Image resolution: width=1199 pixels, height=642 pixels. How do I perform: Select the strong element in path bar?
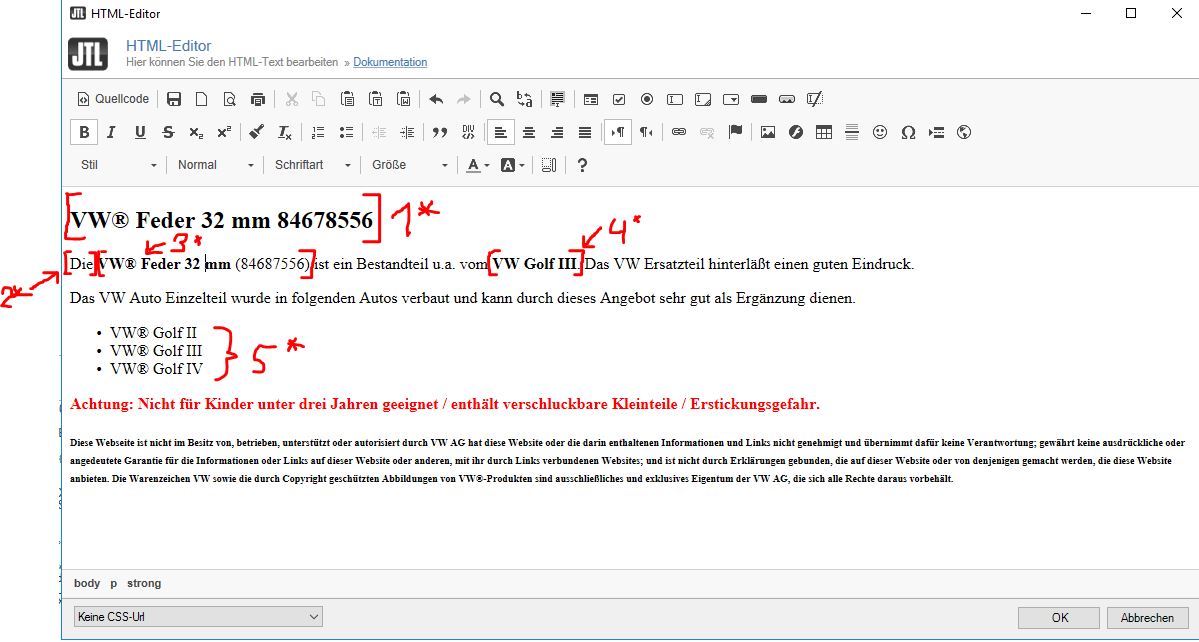click(143, 583)
